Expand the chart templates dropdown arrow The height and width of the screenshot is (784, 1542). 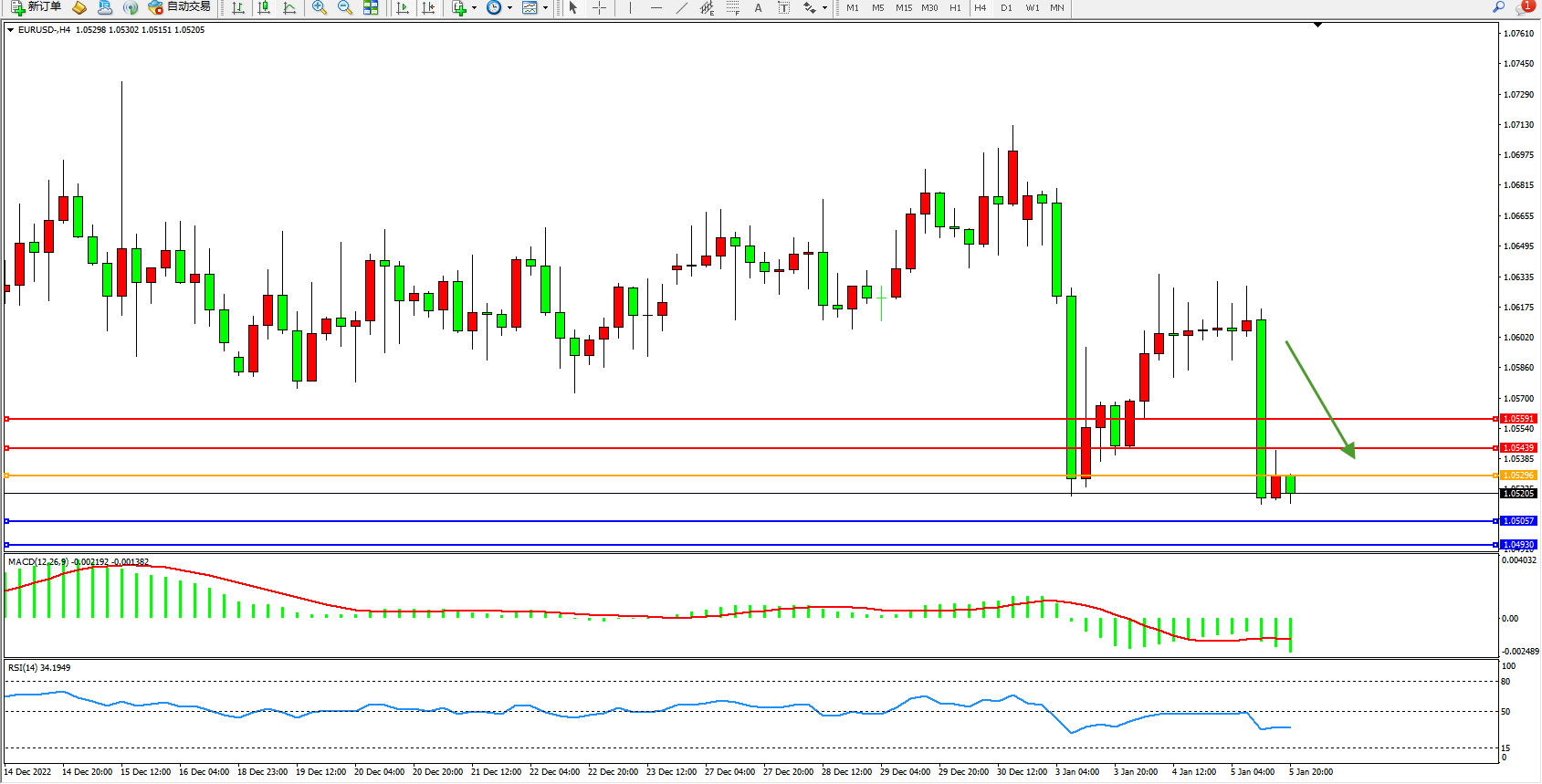pos(545,7)
